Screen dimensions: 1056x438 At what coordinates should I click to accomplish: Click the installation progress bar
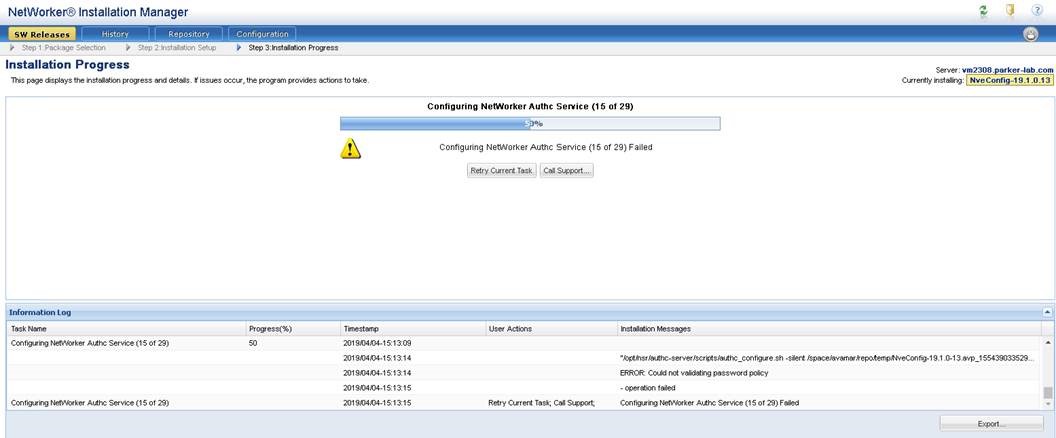pos(530,123)
